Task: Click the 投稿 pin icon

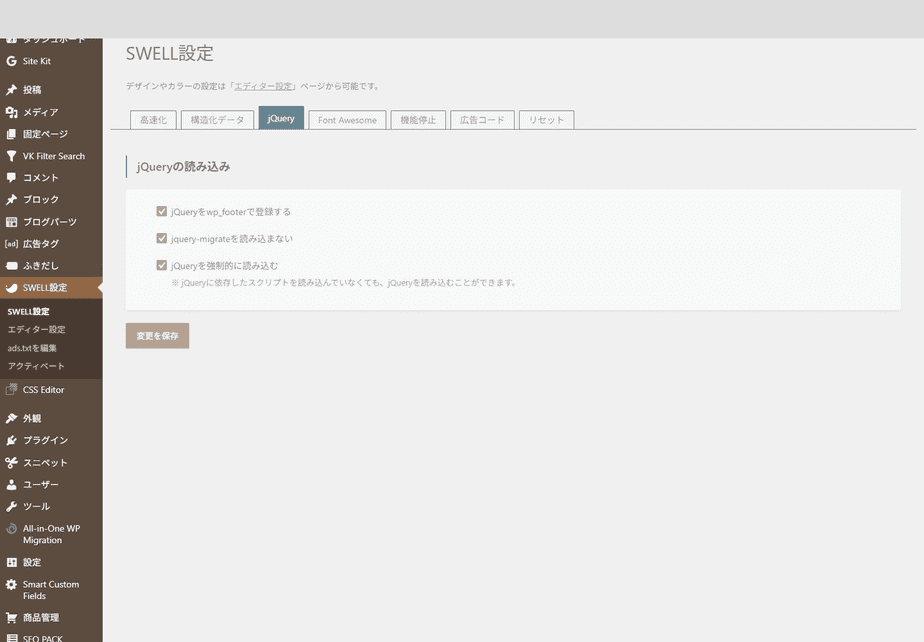Action: 11,90
